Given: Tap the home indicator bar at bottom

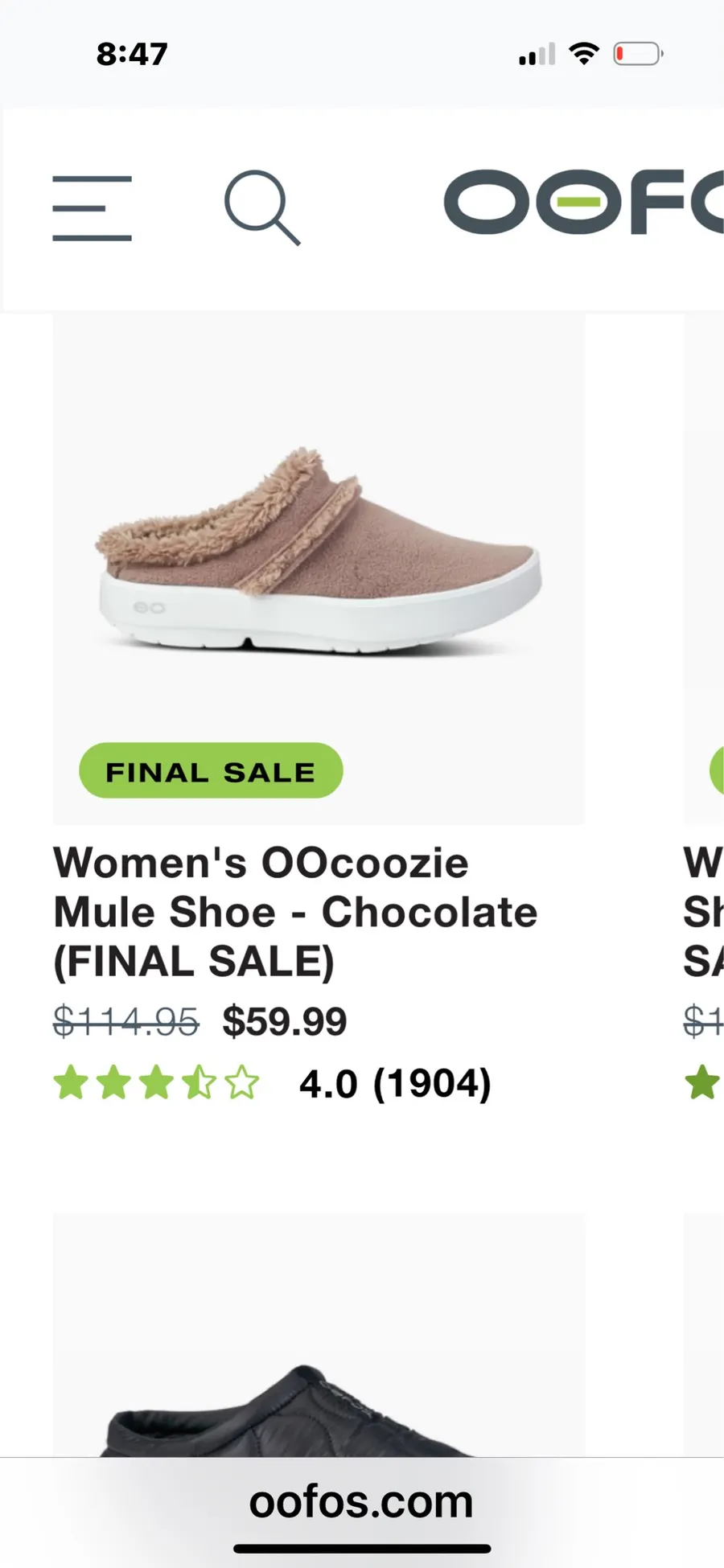Looking at the screenshot, I should (x=362, y=1549).
